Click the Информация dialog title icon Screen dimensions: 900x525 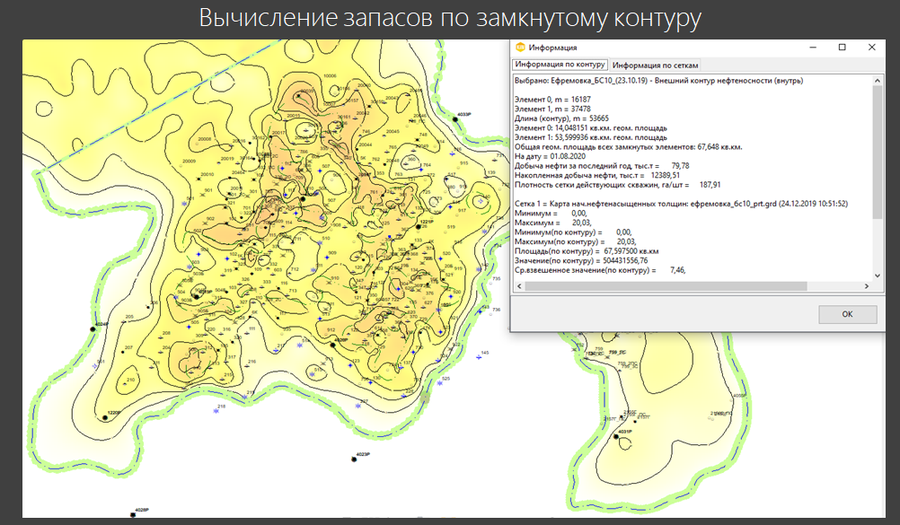coord(521,47)
